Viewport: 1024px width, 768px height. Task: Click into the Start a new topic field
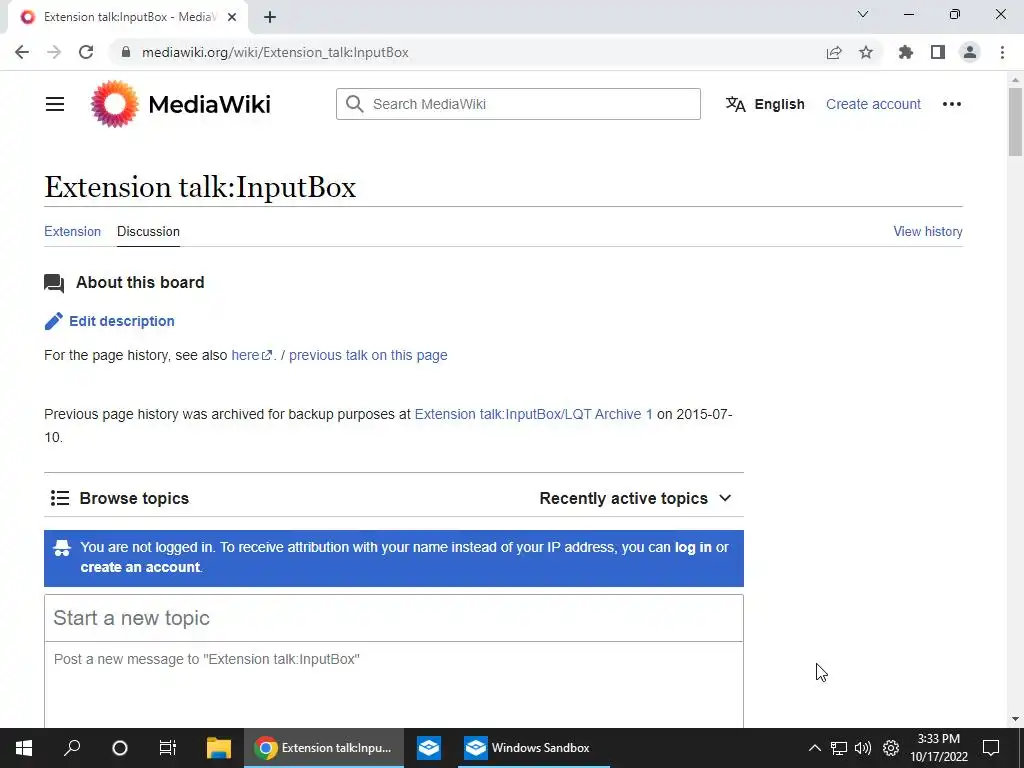click(x=394, y=618)
